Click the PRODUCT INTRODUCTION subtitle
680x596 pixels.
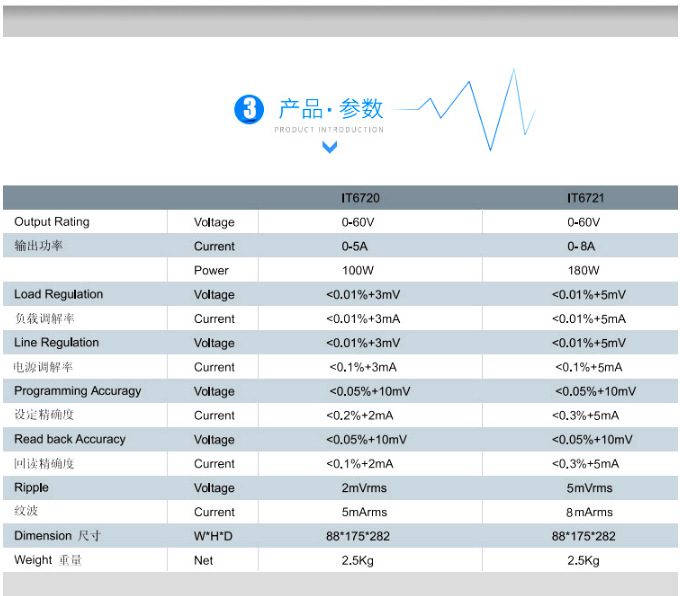tap(329, 130)
